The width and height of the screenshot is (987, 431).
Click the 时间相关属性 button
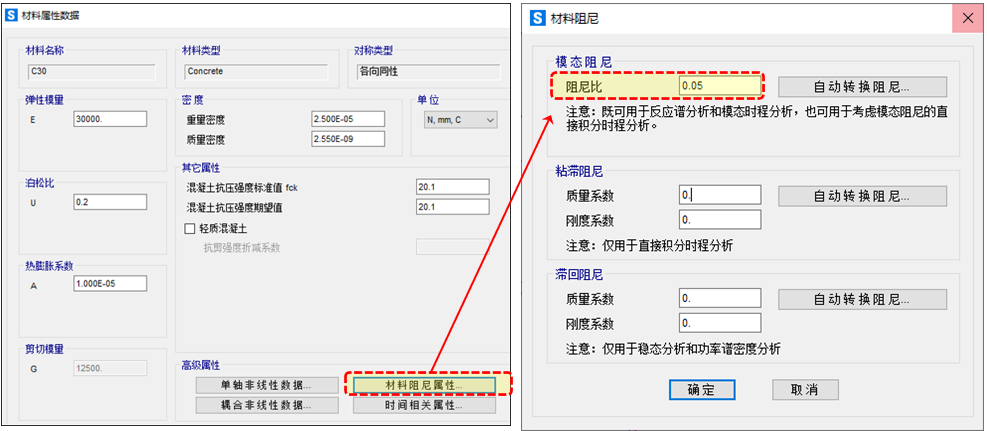[425, 405]
